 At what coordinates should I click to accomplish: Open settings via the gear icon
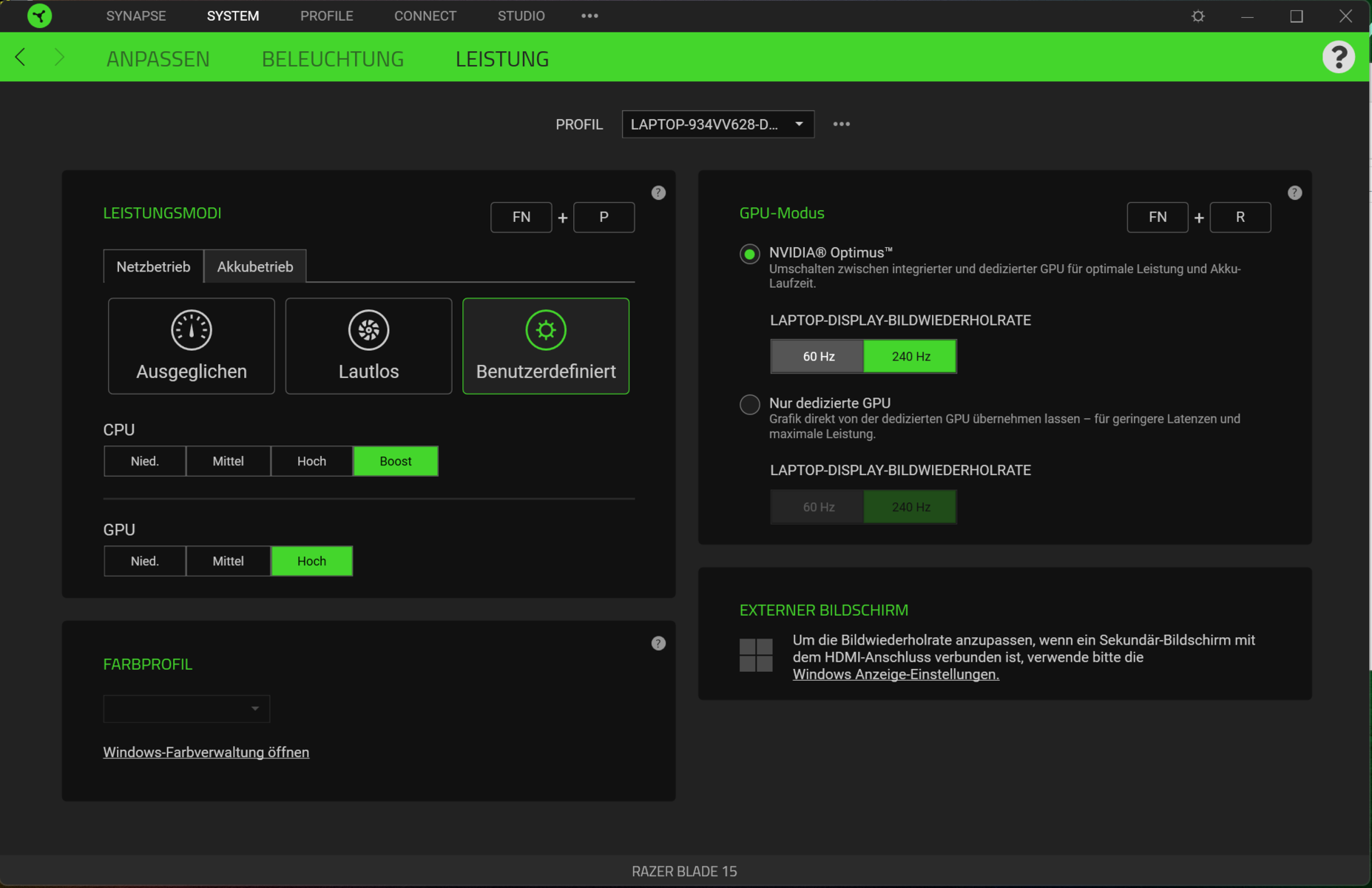[1198, 16]
